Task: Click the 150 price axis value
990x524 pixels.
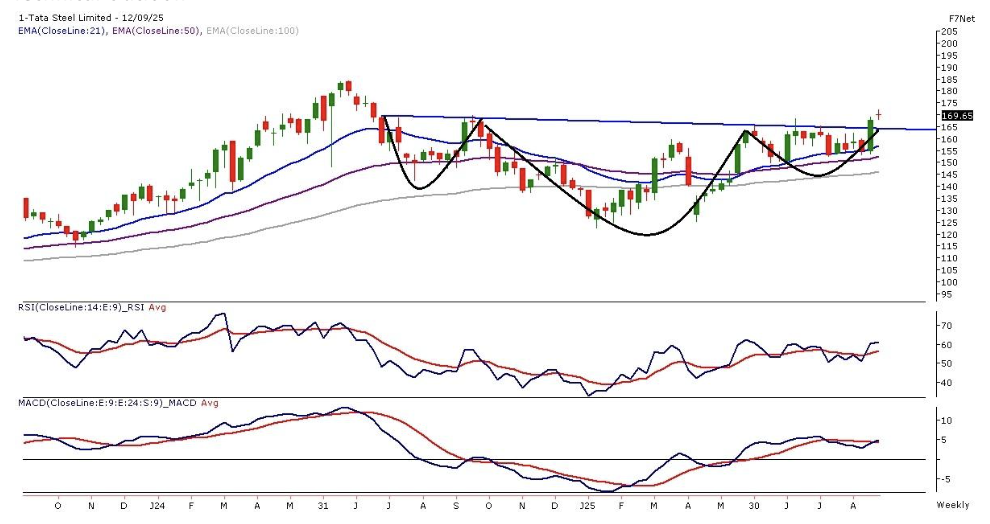Action: tap(949, 162)
